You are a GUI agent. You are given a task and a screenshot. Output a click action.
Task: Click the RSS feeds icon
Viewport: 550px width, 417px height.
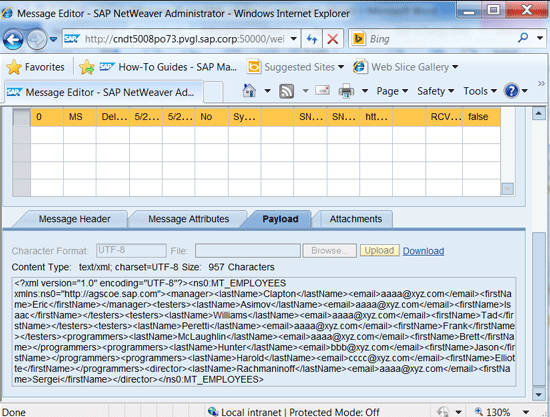286,91
